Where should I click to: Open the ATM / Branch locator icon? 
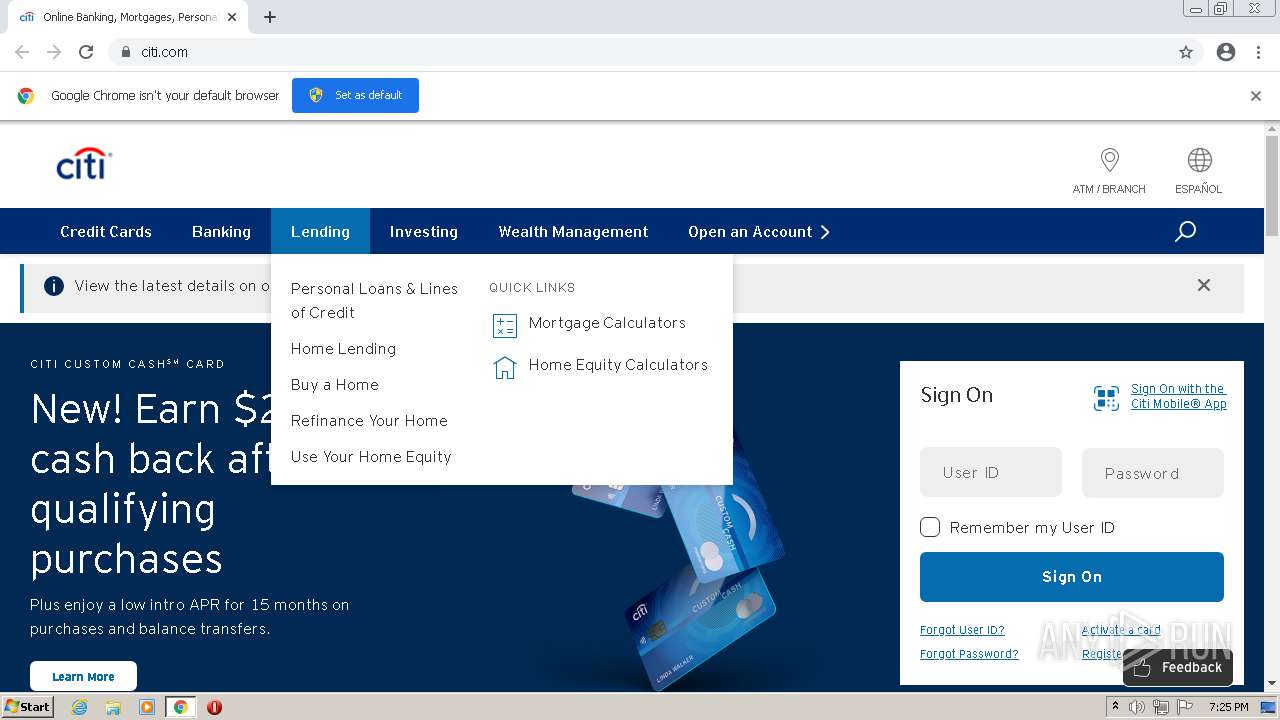pyautogui.click(x=1109, y=160)
